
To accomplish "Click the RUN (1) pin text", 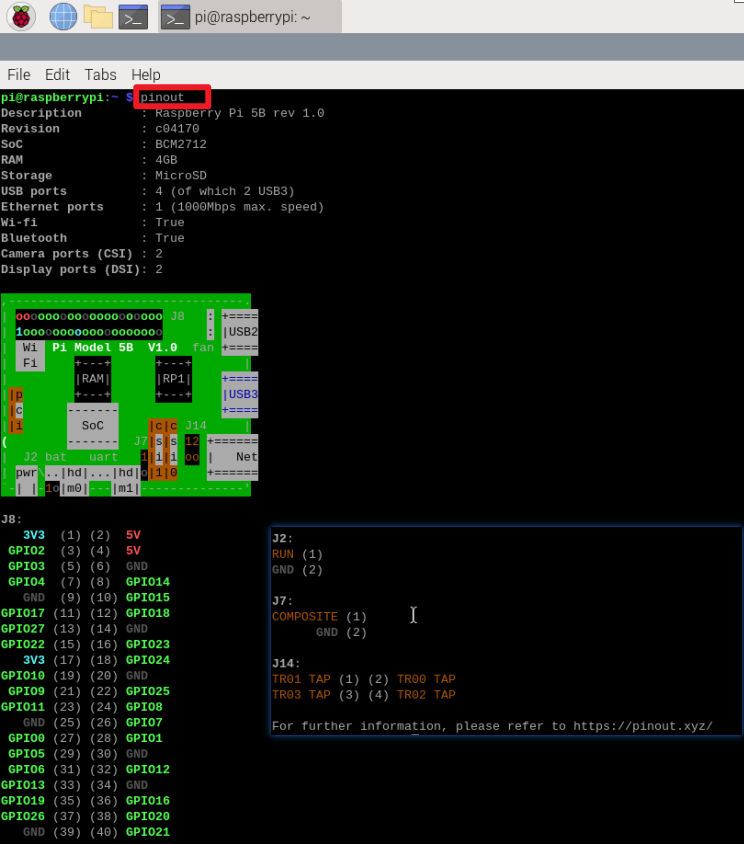I will pyautogui.click(x=297, y=554).
